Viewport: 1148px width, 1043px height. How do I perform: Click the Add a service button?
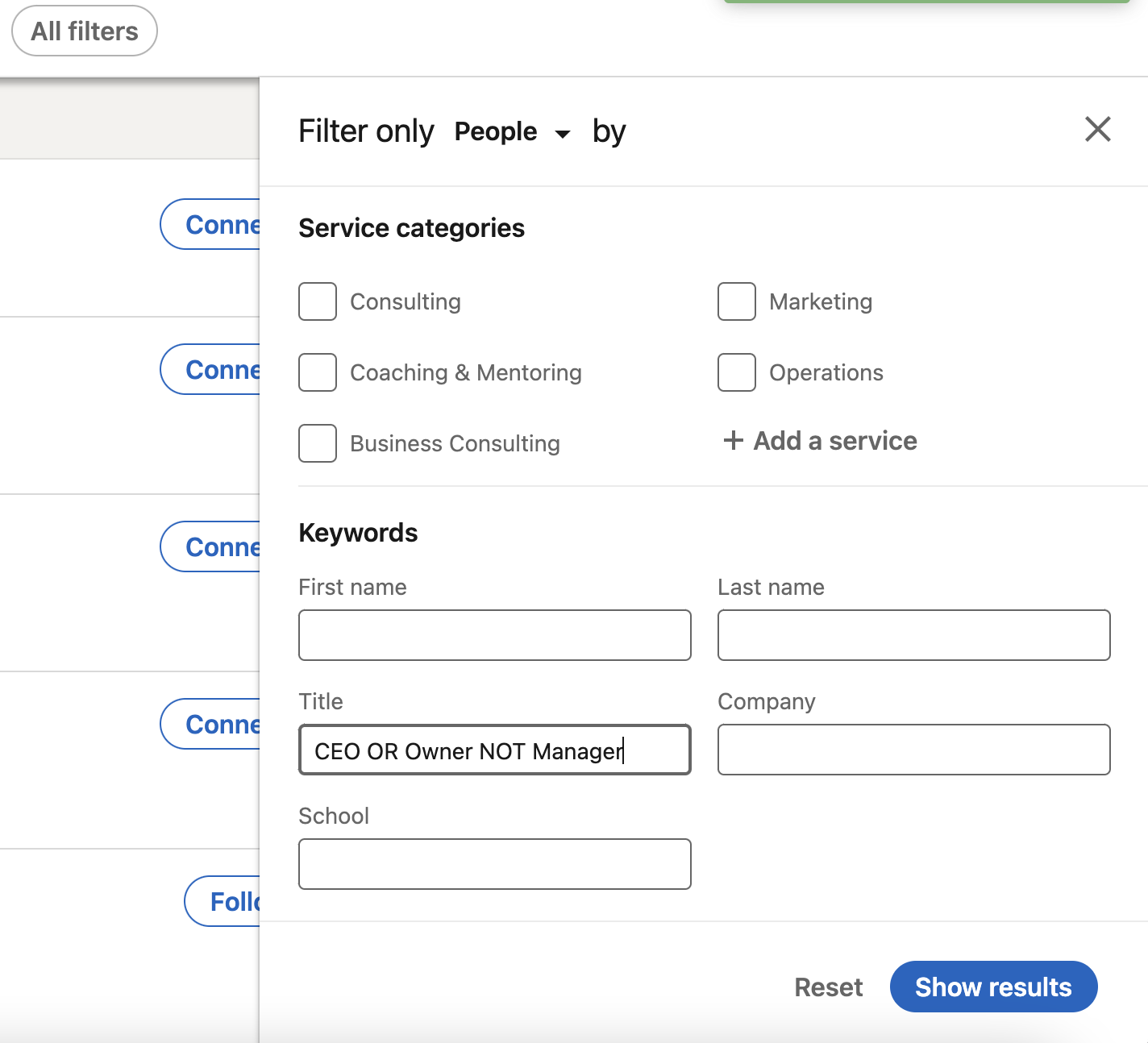point(820,441)
